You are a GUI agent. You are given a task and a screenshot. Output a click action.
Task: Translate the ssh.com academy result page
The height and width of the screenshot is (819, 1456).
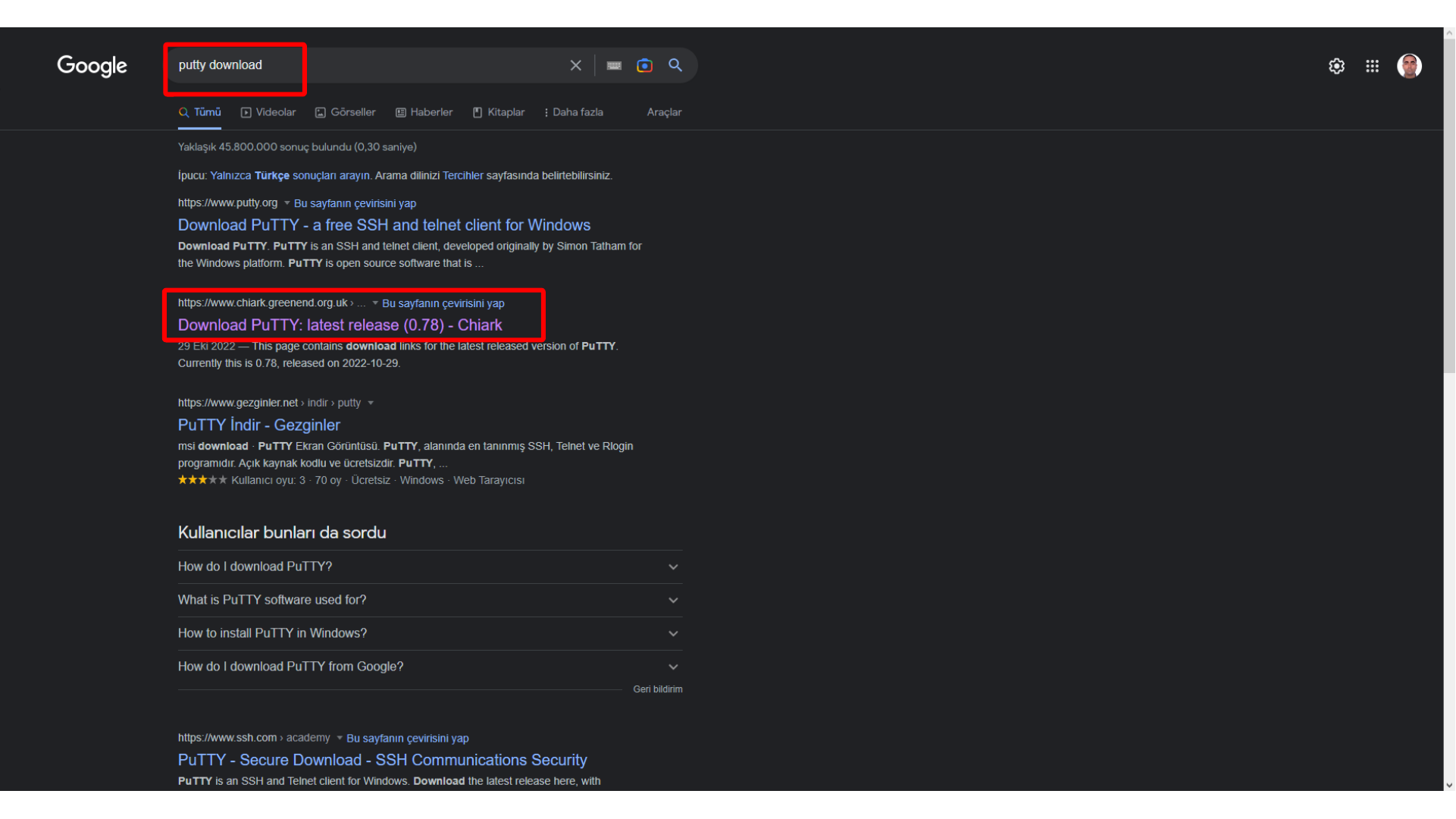408,739
